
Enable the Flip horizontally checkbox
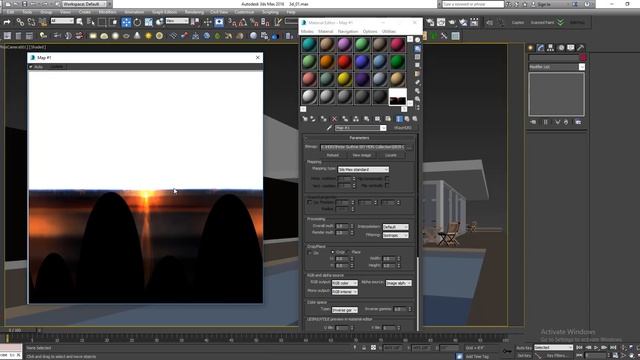click(387, 178)
